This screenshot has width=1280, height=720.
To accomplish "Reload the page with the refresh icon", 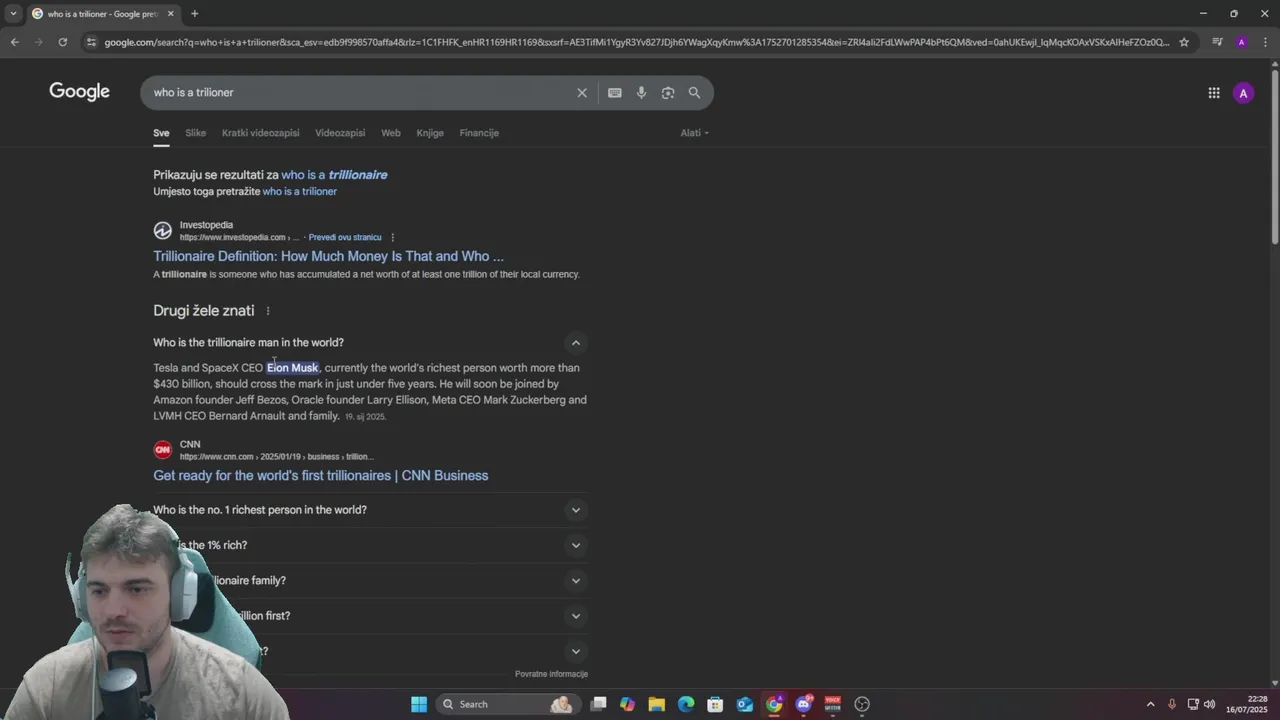I will (x=62, y=42).
